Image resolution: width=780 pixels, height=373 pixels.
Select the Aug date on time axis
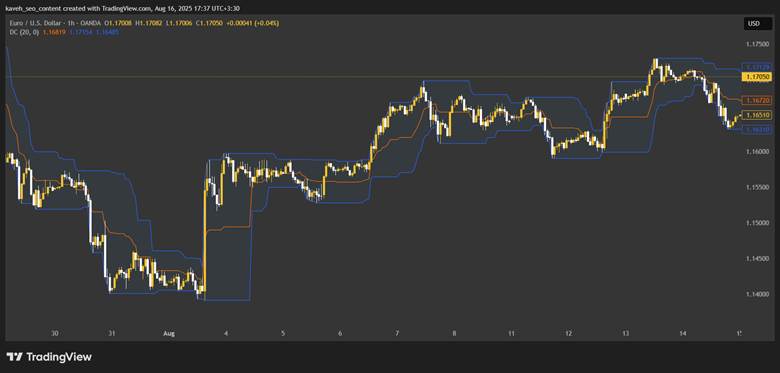tap(169, 334)
